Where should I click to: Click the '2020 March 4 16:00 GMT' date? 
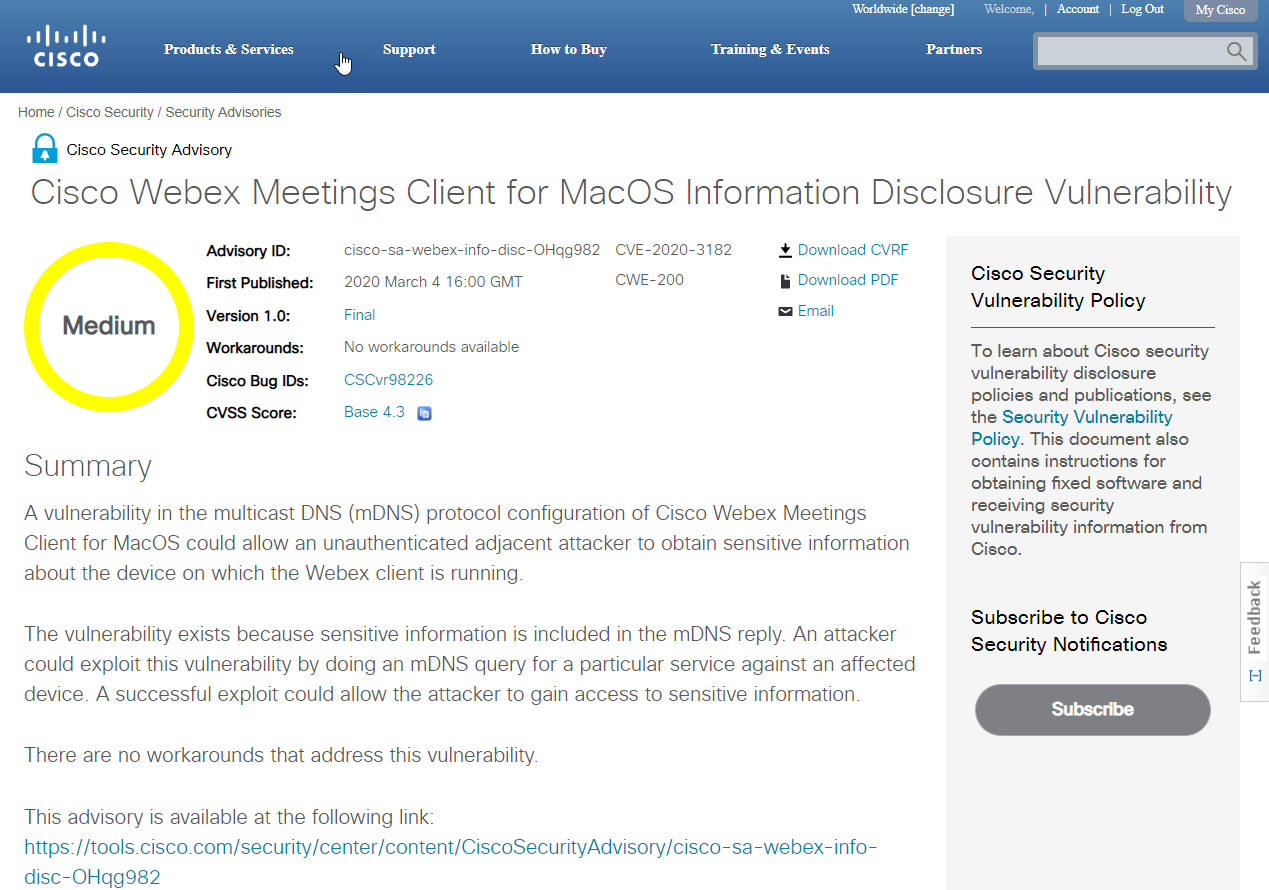click(433, 282)
